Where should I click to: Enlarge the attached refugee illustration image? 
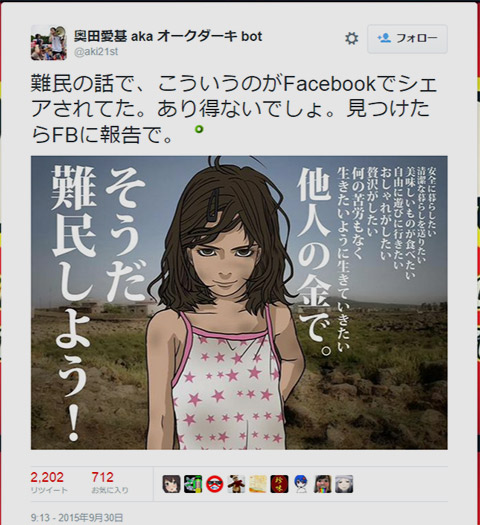click(239, 302)
